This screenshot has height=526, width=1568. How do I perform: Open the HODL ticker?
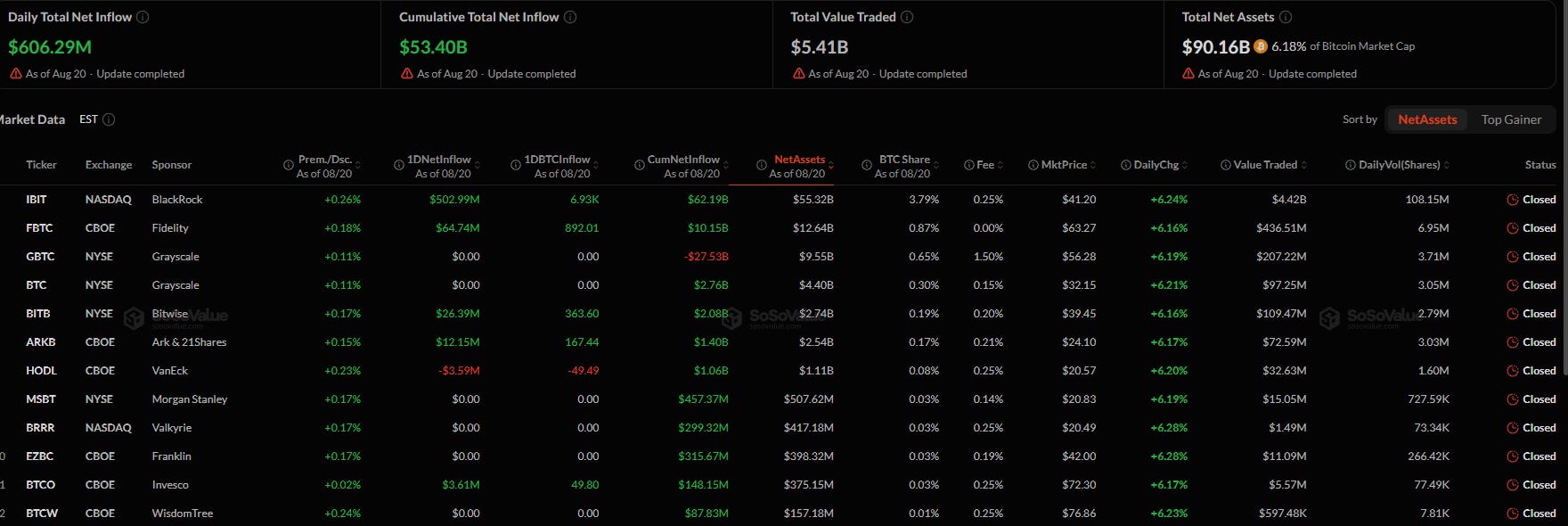(x=41, y=371)
